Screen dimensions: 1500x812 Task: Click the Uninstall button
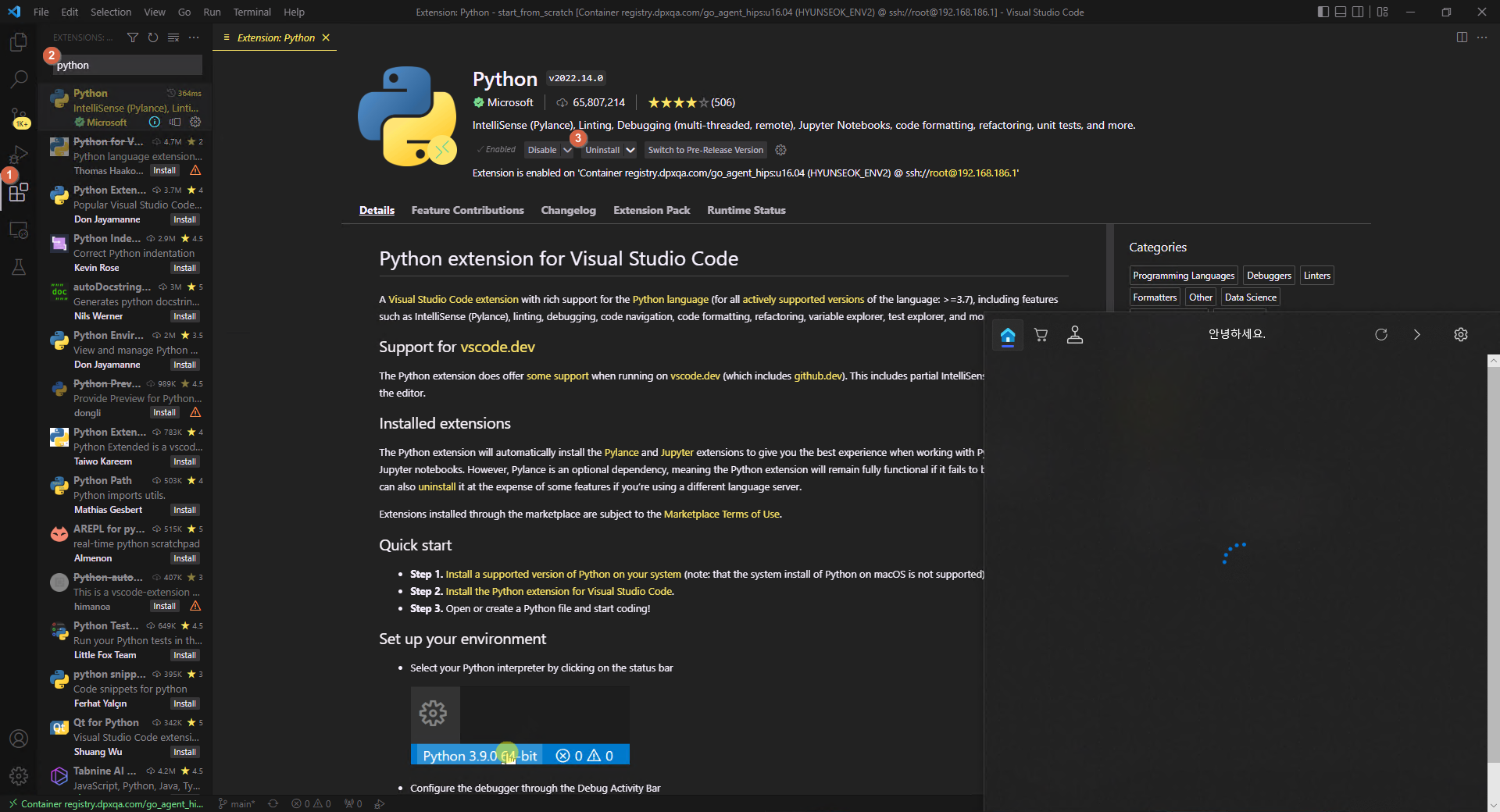pyautogui.click(x=602, y=150)
